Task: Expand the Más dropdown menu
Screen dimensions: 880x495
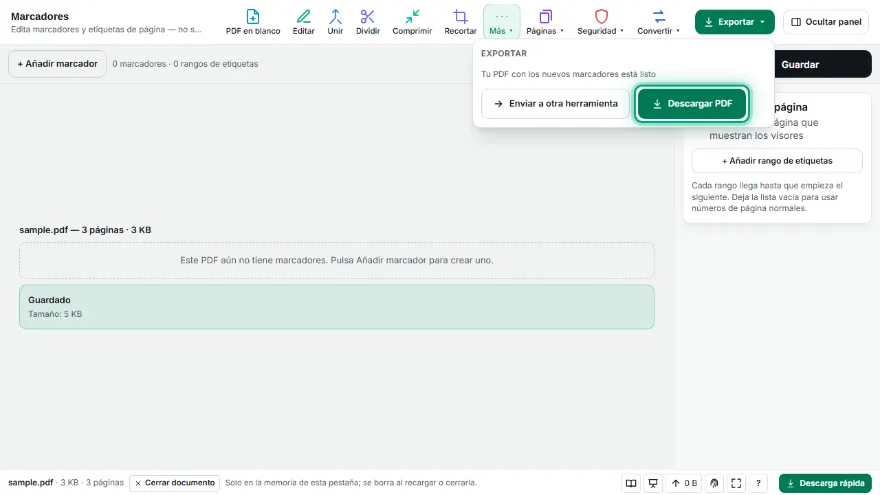Action: point(501,22)
